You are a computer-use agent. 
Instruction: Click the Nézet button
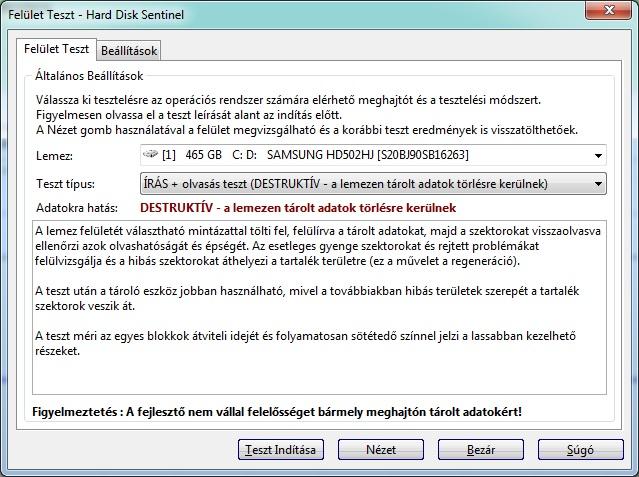(x=381, y=450)
